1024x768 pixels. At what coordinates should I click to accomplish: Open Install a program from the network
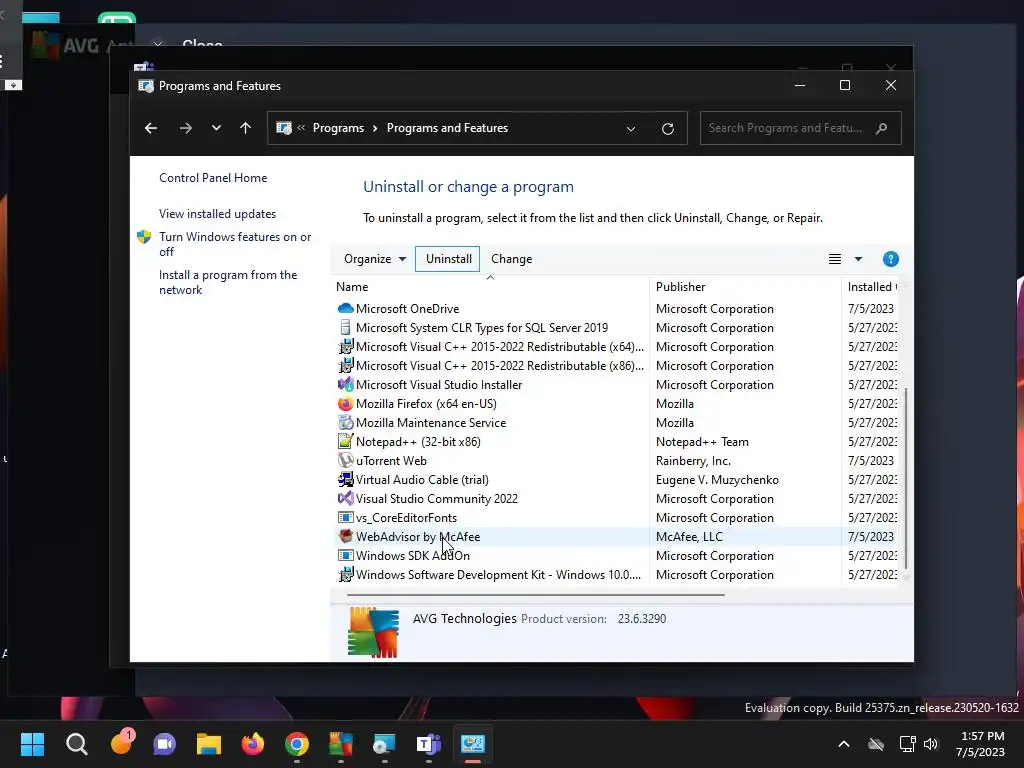tap(228, 282)
